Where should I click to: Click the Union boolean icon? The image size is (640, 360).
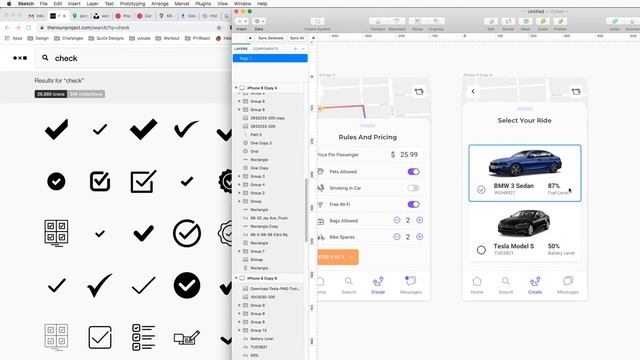click(615, 21)
